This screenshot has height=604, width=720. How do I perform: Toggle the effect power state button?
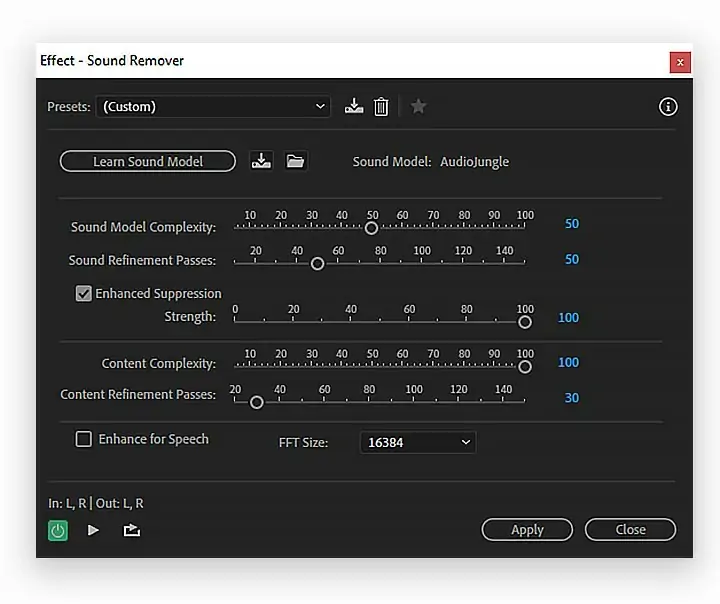click(x=58, y=531)
